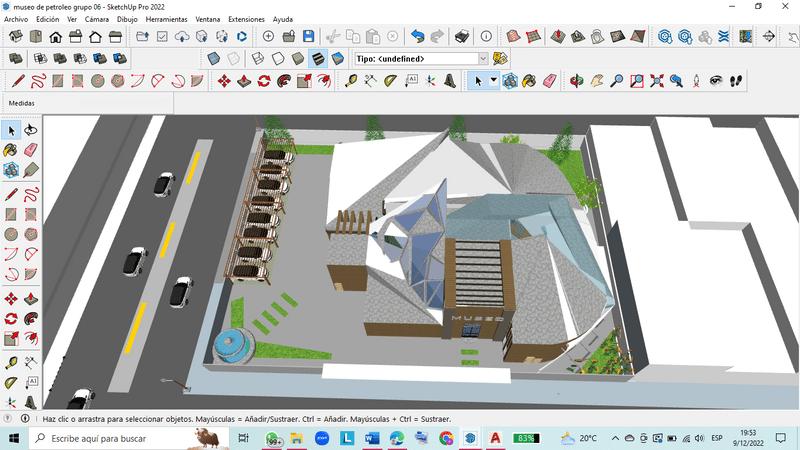
Task: Open the Extensiones menu
Action: coord(246,19)
